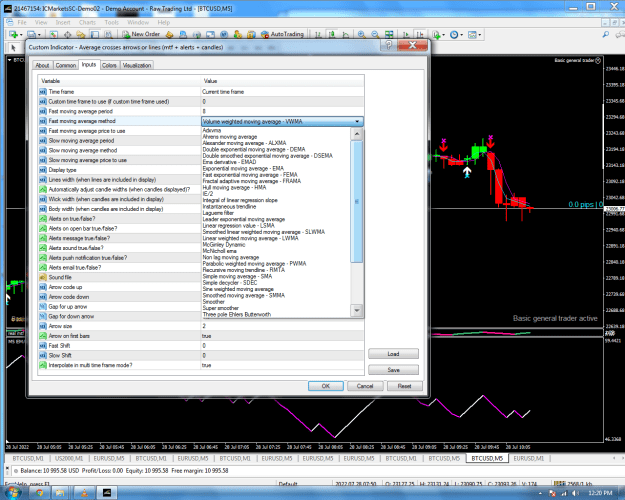The height and width of the screenshot is (500, 625).
Task: Open the Templates toolbar icon
Action: [x=472, y=35]
